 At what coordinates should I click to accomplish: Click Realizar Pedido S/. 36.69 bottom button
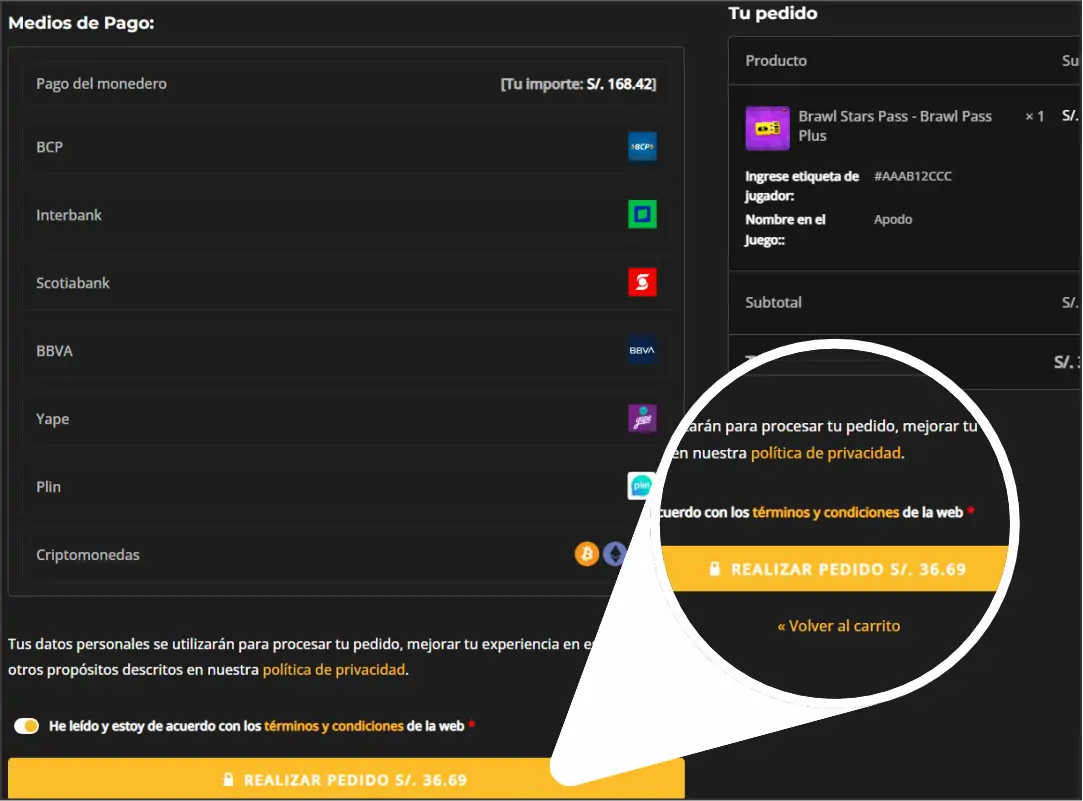[x=346, y=779]
